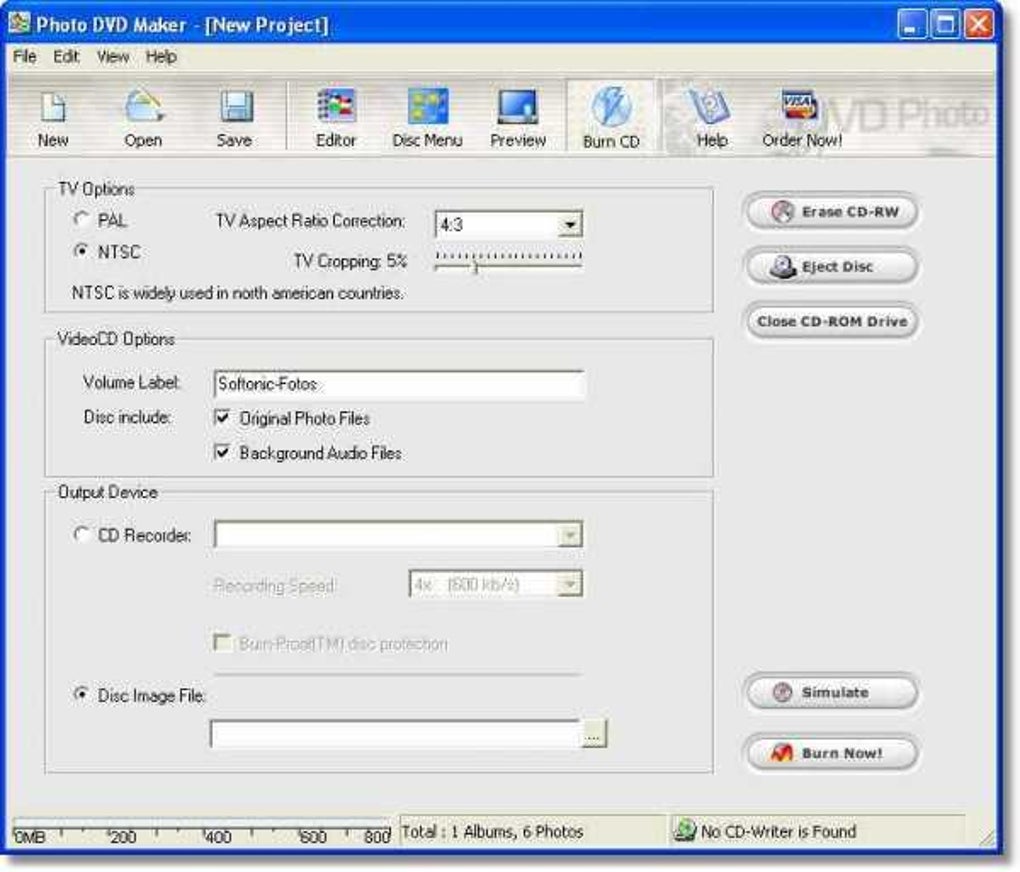The height and width of the screenshot is (872, 1020).
Task: Open a project with the Open icon
Action: (143, 106)
